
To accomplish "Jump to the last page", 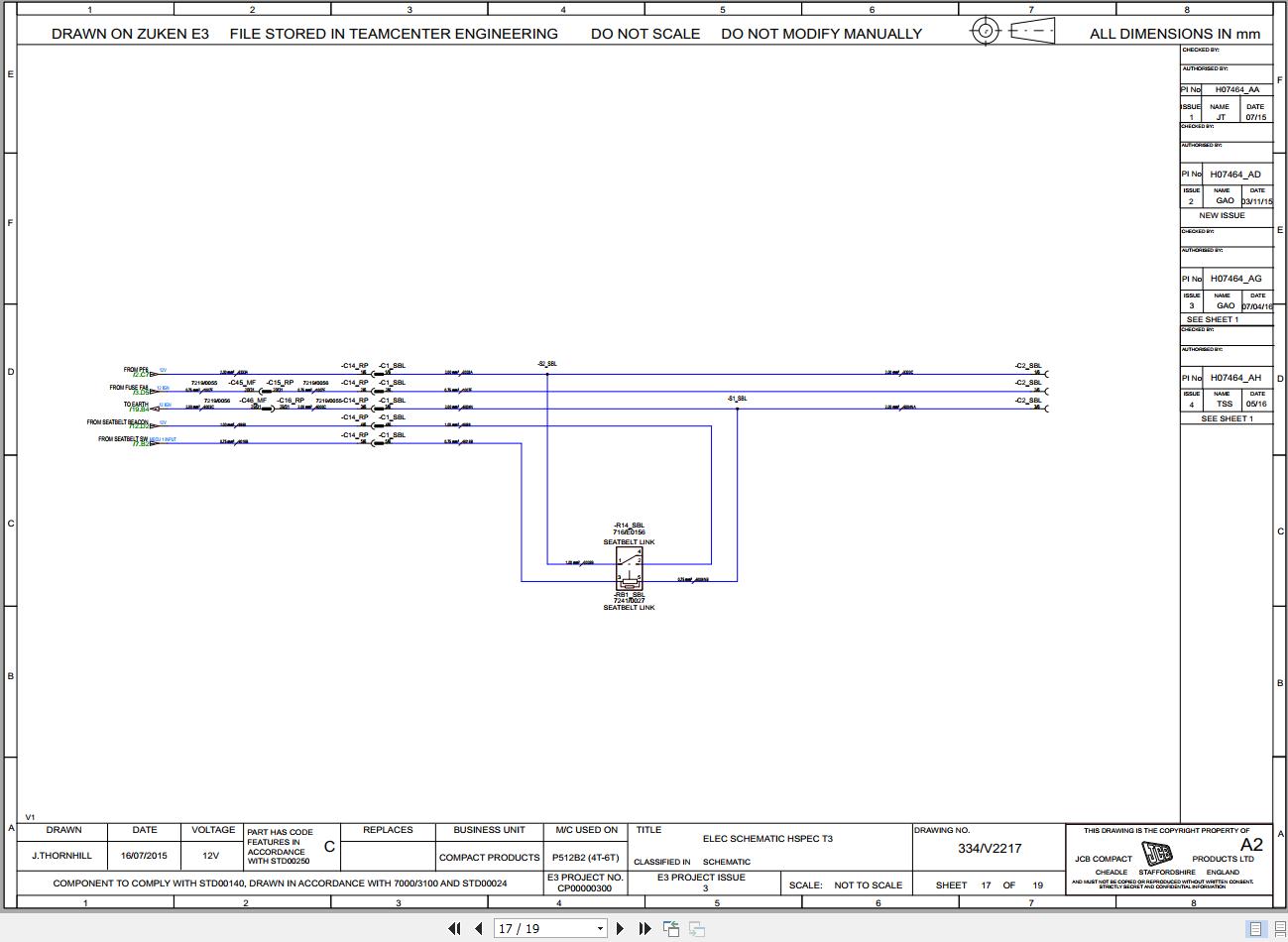I will click(644, 928).
